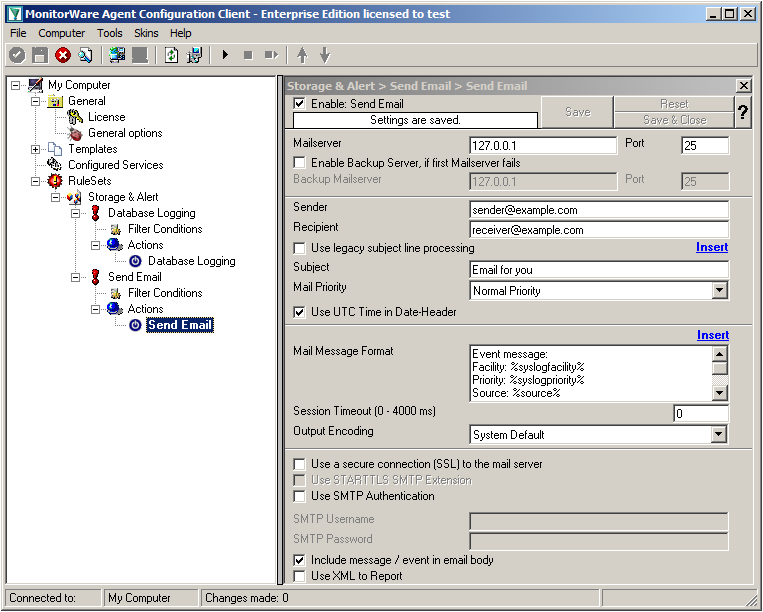
Task: Click the Storage & Alert ruleset icon
Action: pos(74,197)
